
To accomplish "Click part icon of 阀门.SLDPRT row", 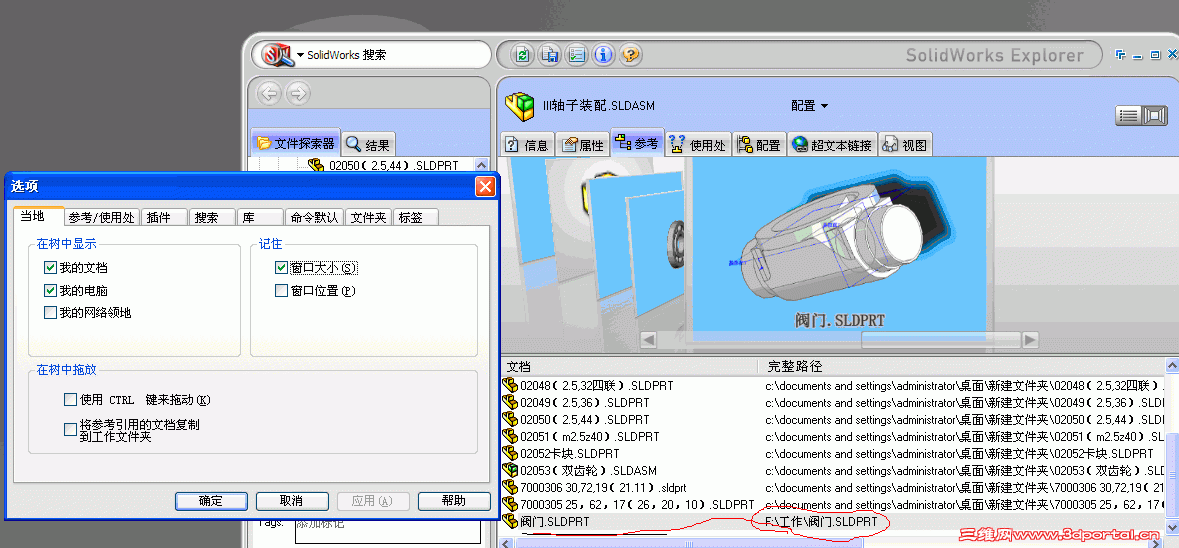I will (x=511, y=521).
